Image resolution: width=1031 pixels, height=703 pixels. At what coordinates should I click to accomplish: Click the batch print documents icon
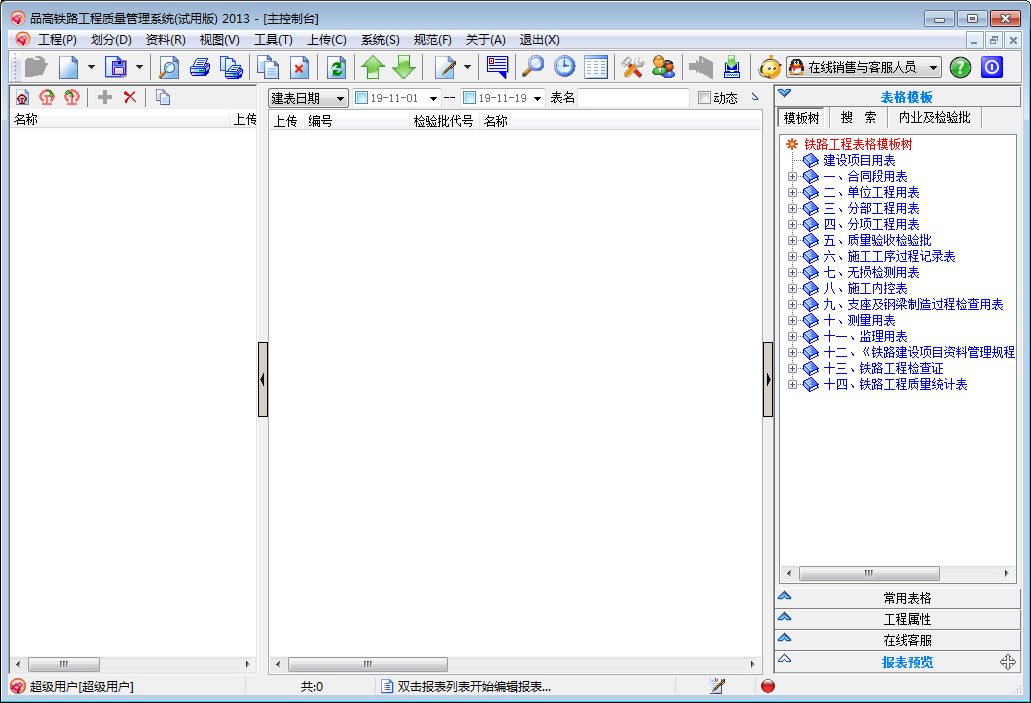231,67
